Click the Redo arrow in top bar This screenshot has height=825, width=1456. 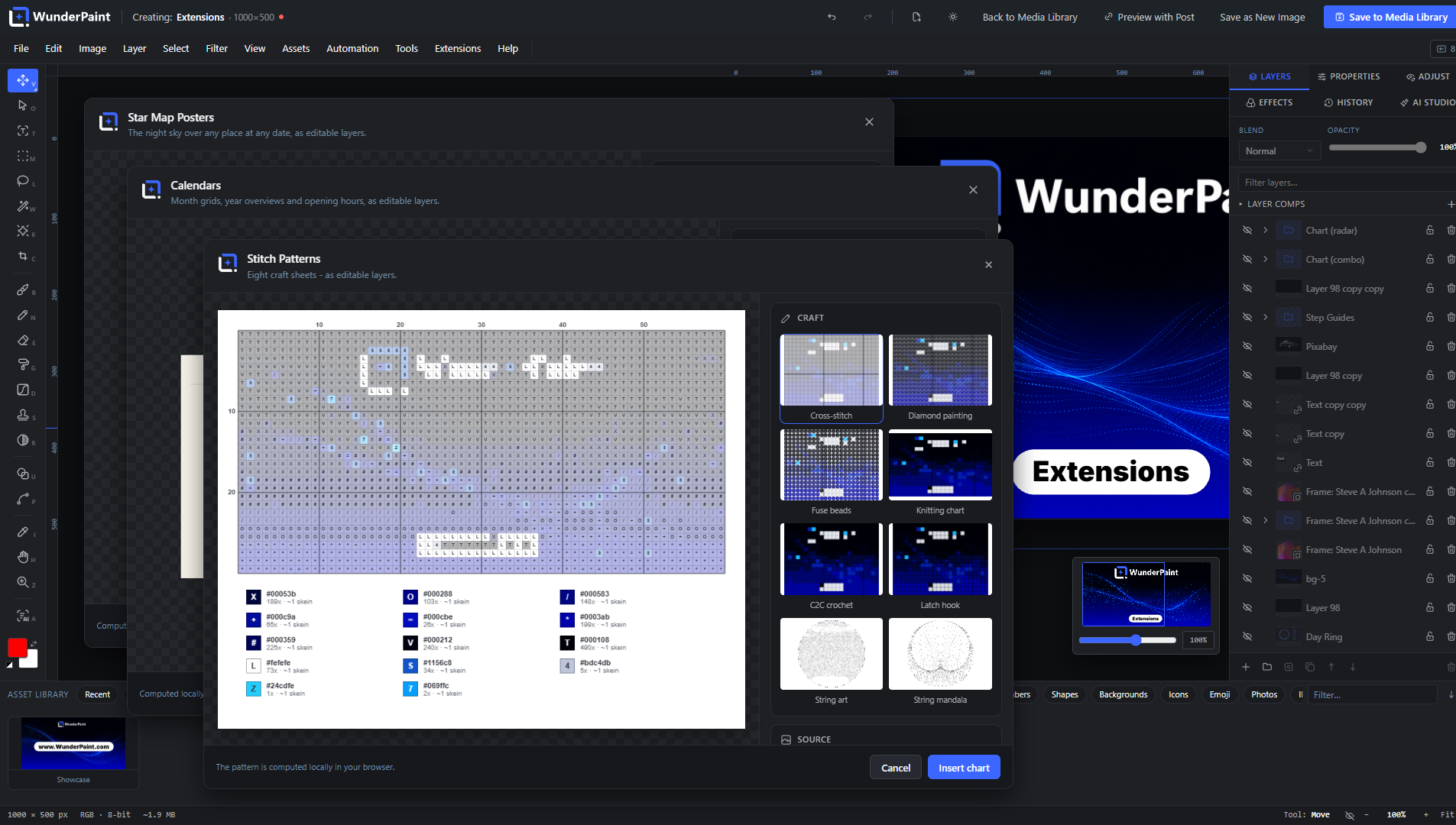click(867, 17)
